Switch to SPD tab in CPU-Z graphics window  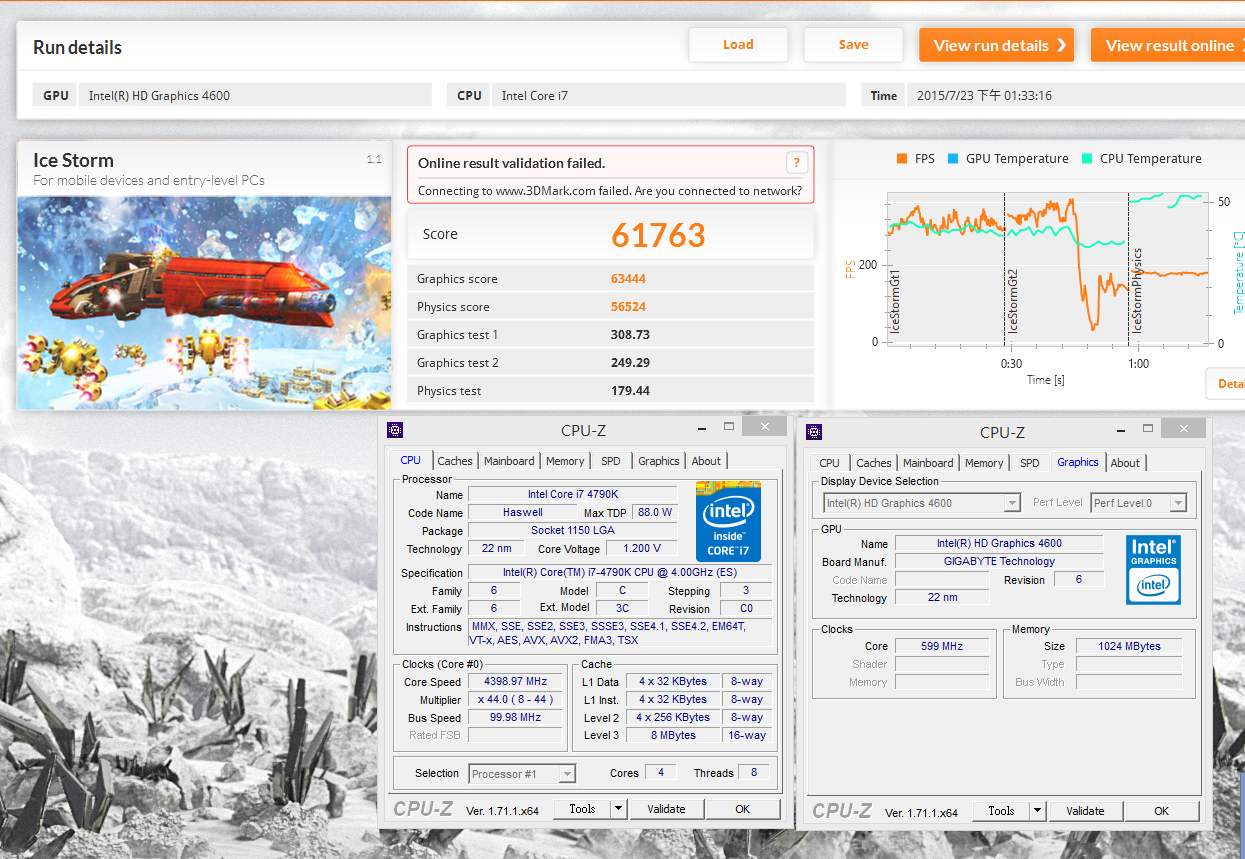point(1030,463)
